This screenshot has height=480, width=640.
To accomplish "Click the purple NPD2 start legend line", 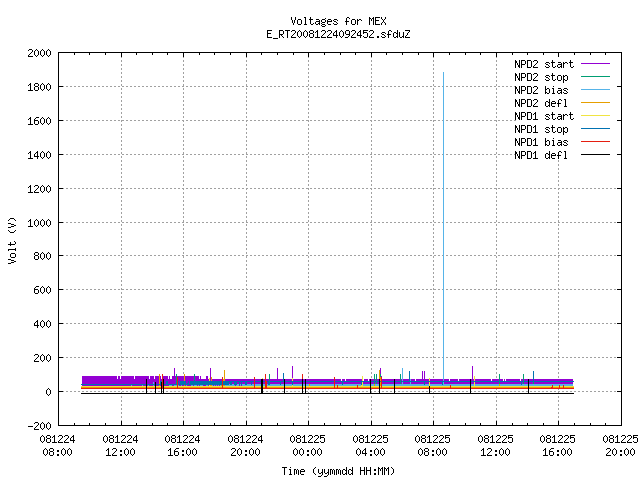I will 595,64.
